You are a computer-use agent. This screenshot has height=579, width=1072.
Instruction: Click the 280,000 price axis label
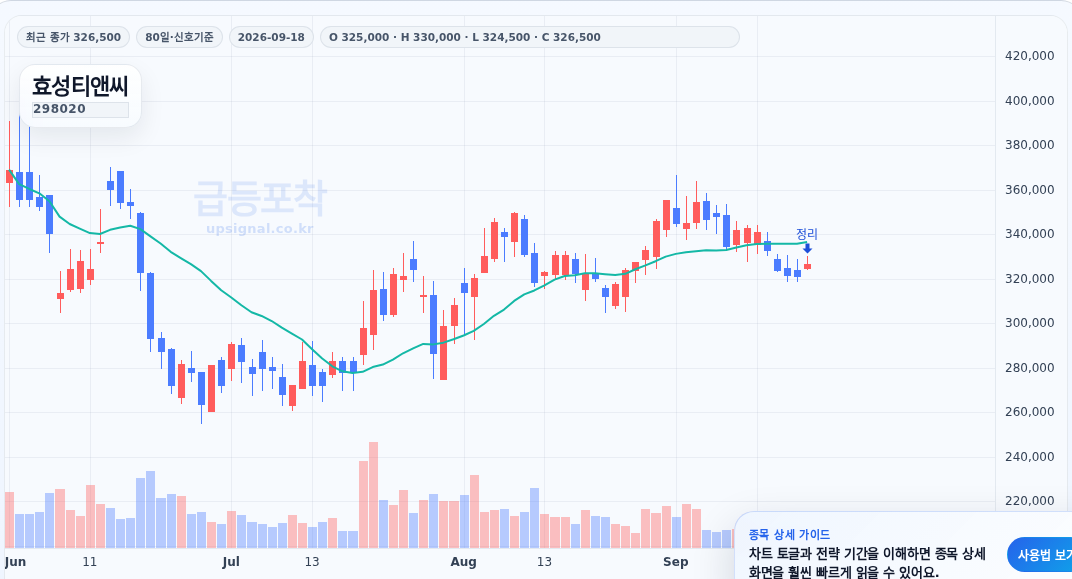[1029, 368]
